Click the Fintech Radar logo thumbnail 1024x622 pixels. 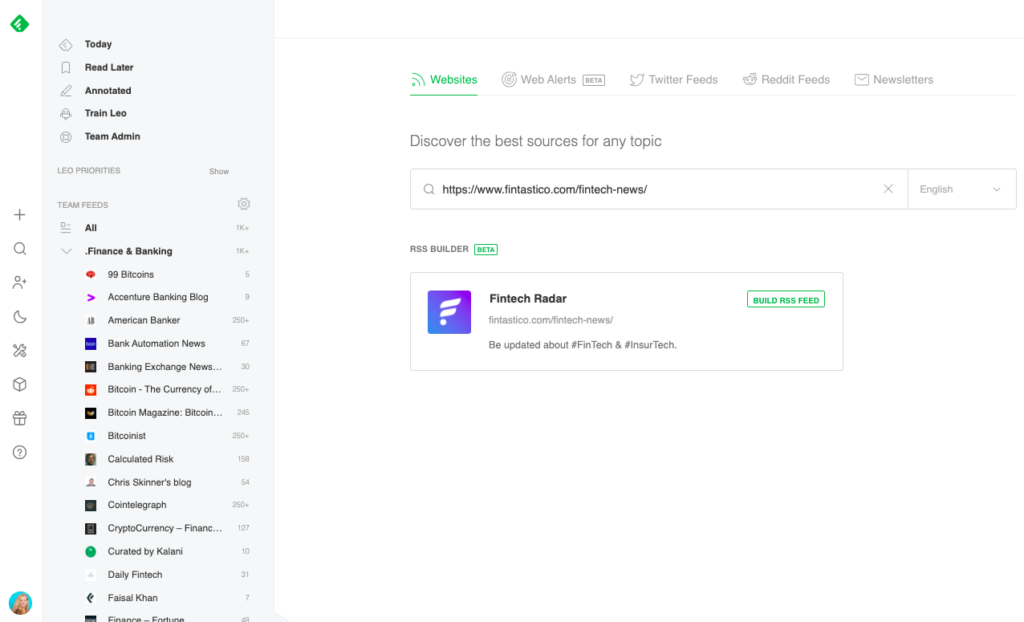tap(449, 311)
